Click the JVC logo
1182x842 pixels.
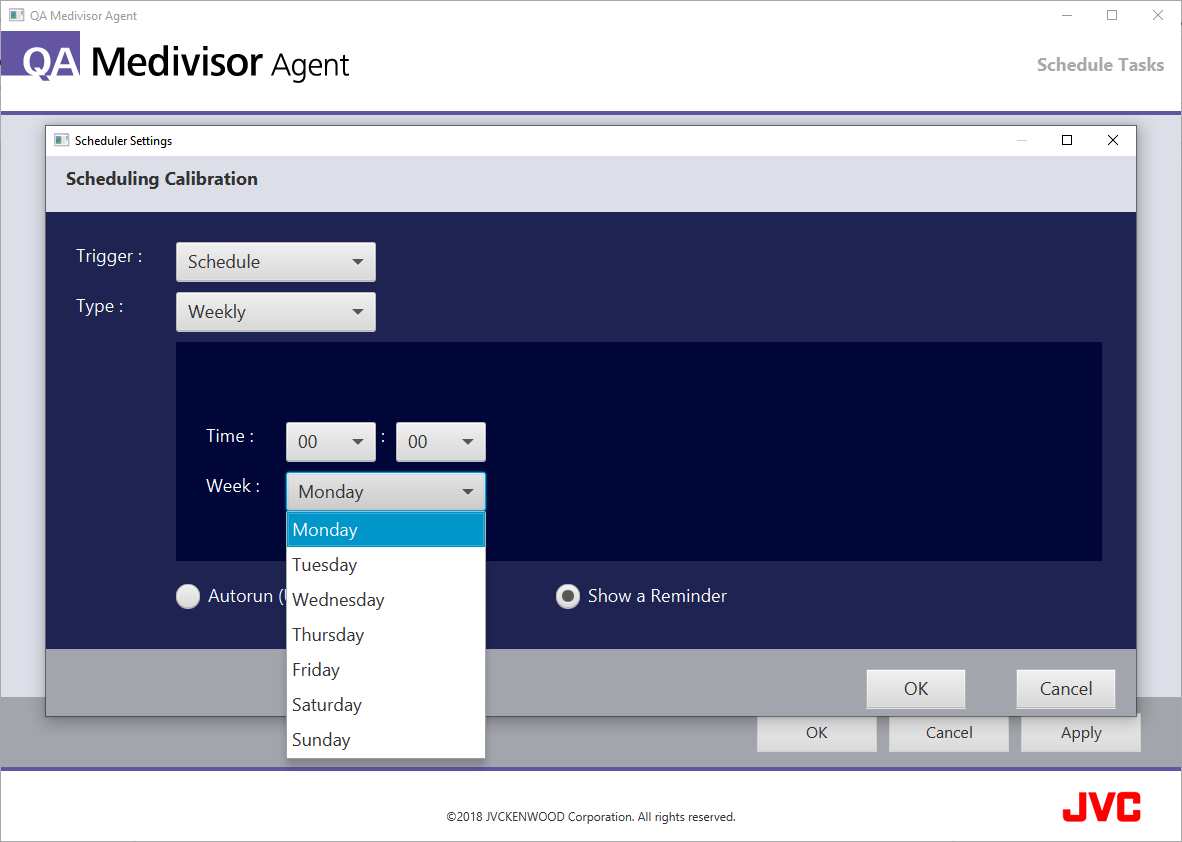tap(1101, 807)
